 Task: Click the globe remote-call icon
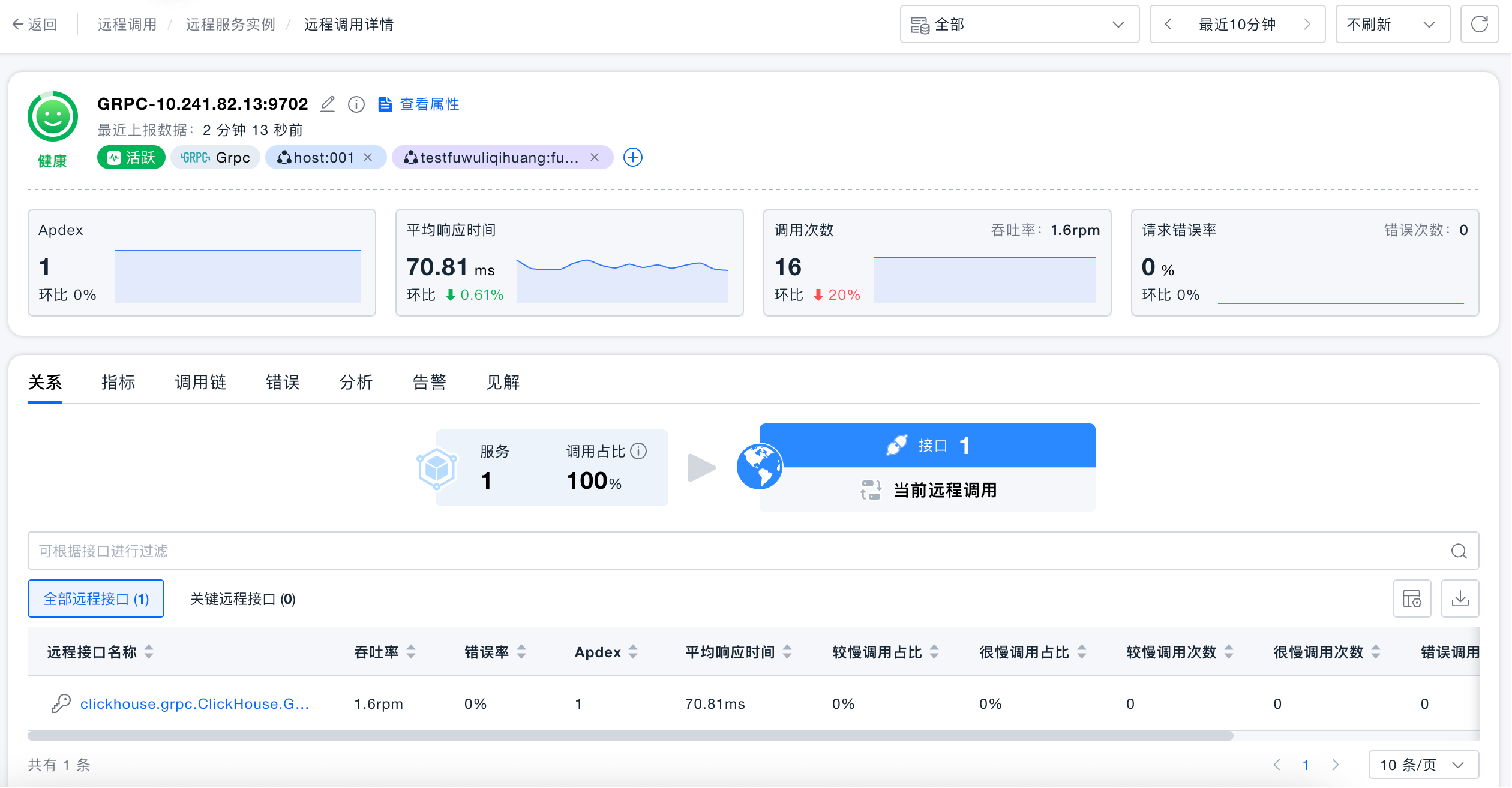pos(760,467)
